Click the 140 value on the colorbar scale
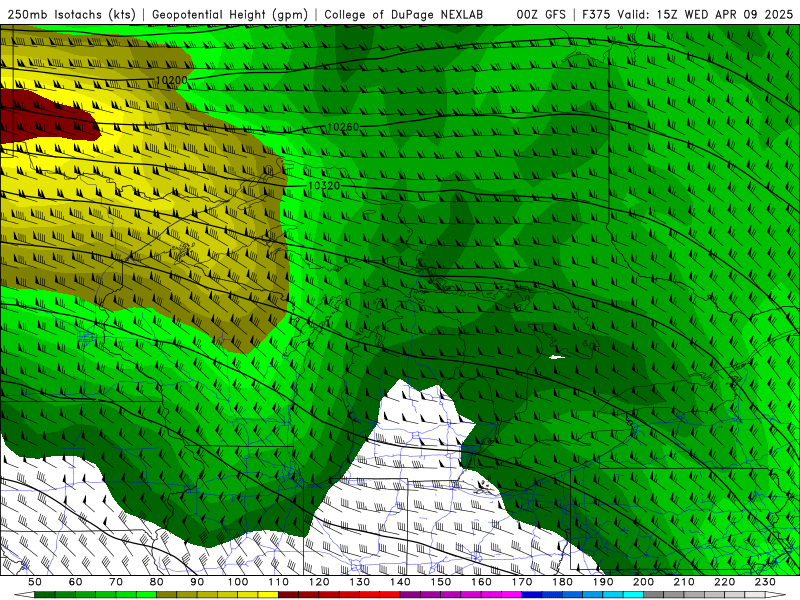Viewport: 800px width, 600px height. click(x=400, y=582)
